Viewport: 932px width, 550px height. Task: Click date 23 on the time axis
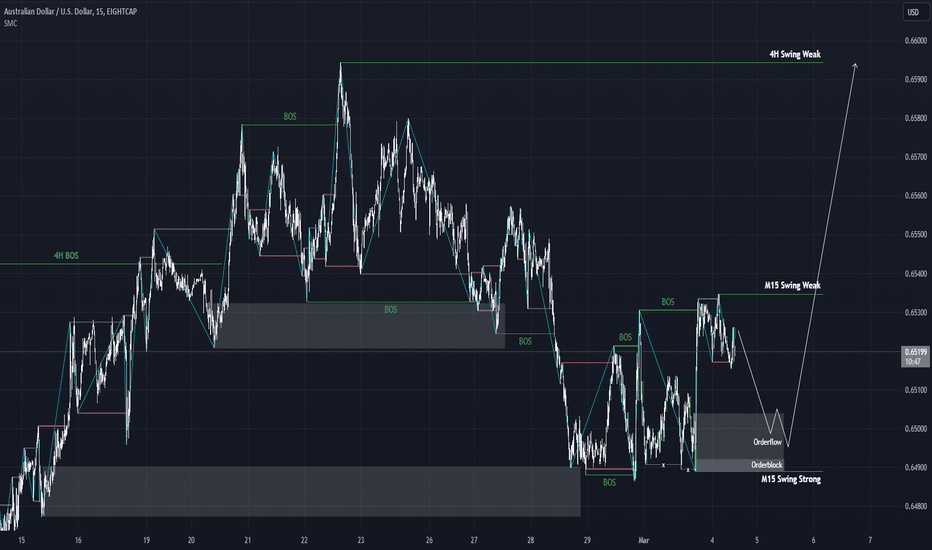click(361, 540)
